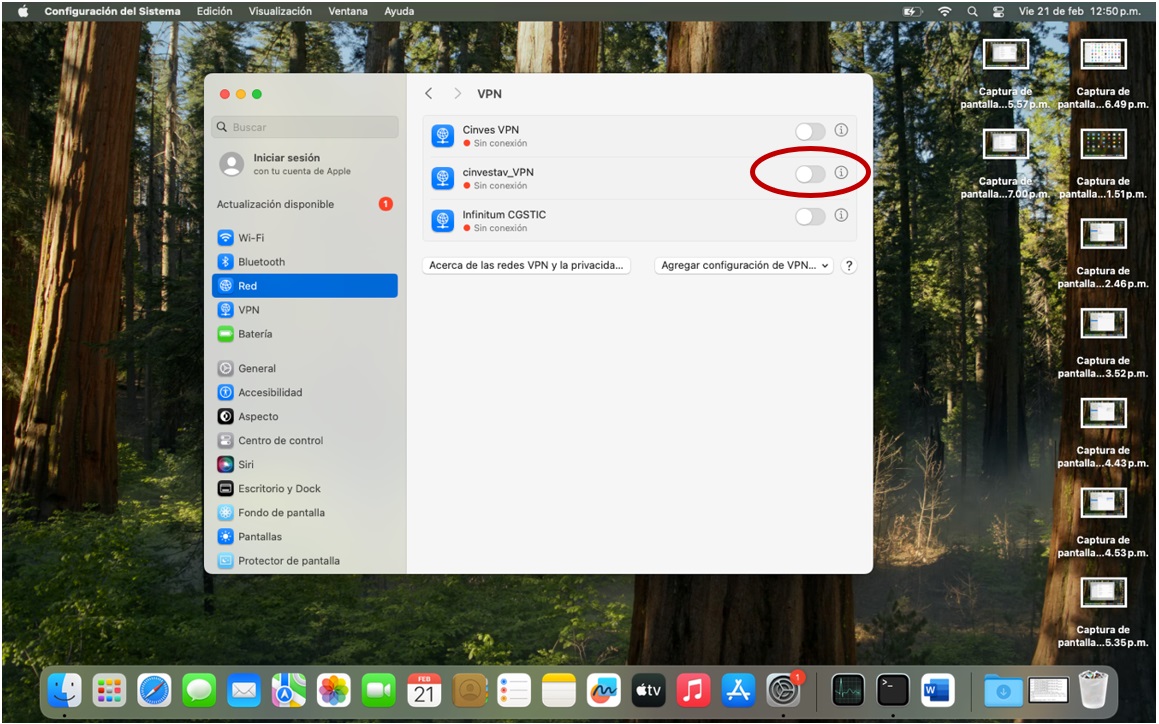Click the VPN help question mark
Screen dimensions: 1159x724
[x=849, y=266]
